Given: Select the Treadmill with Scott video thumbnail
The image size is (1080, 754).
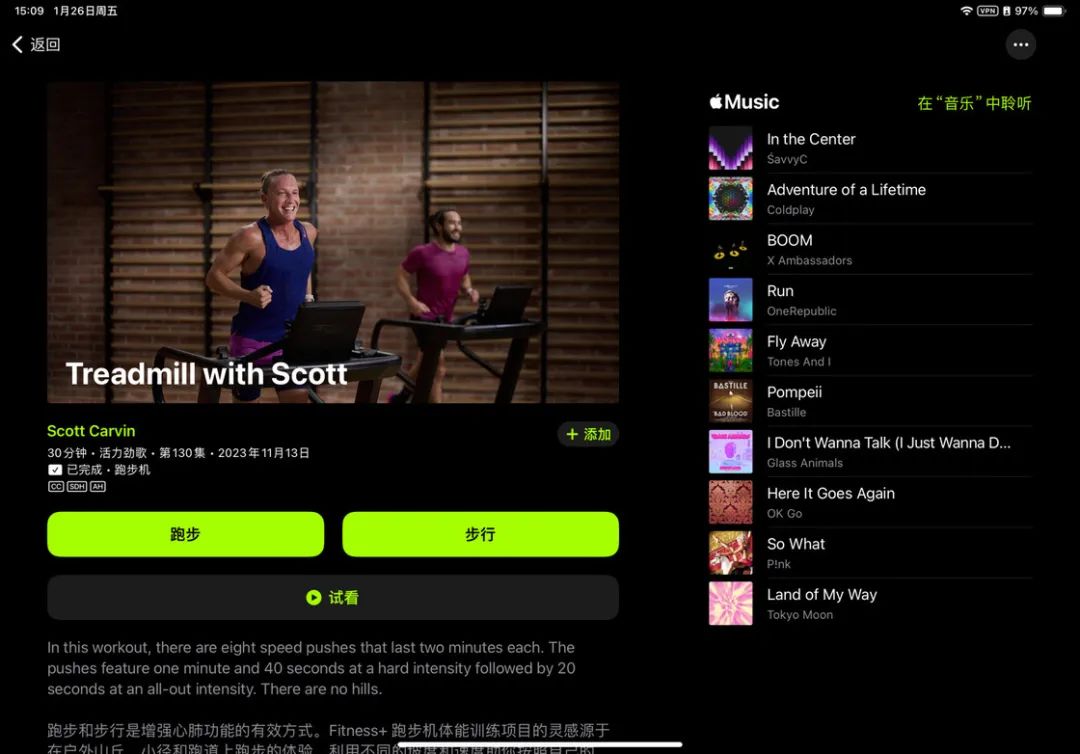Looking at the screenshot, I should coord(333,242).
